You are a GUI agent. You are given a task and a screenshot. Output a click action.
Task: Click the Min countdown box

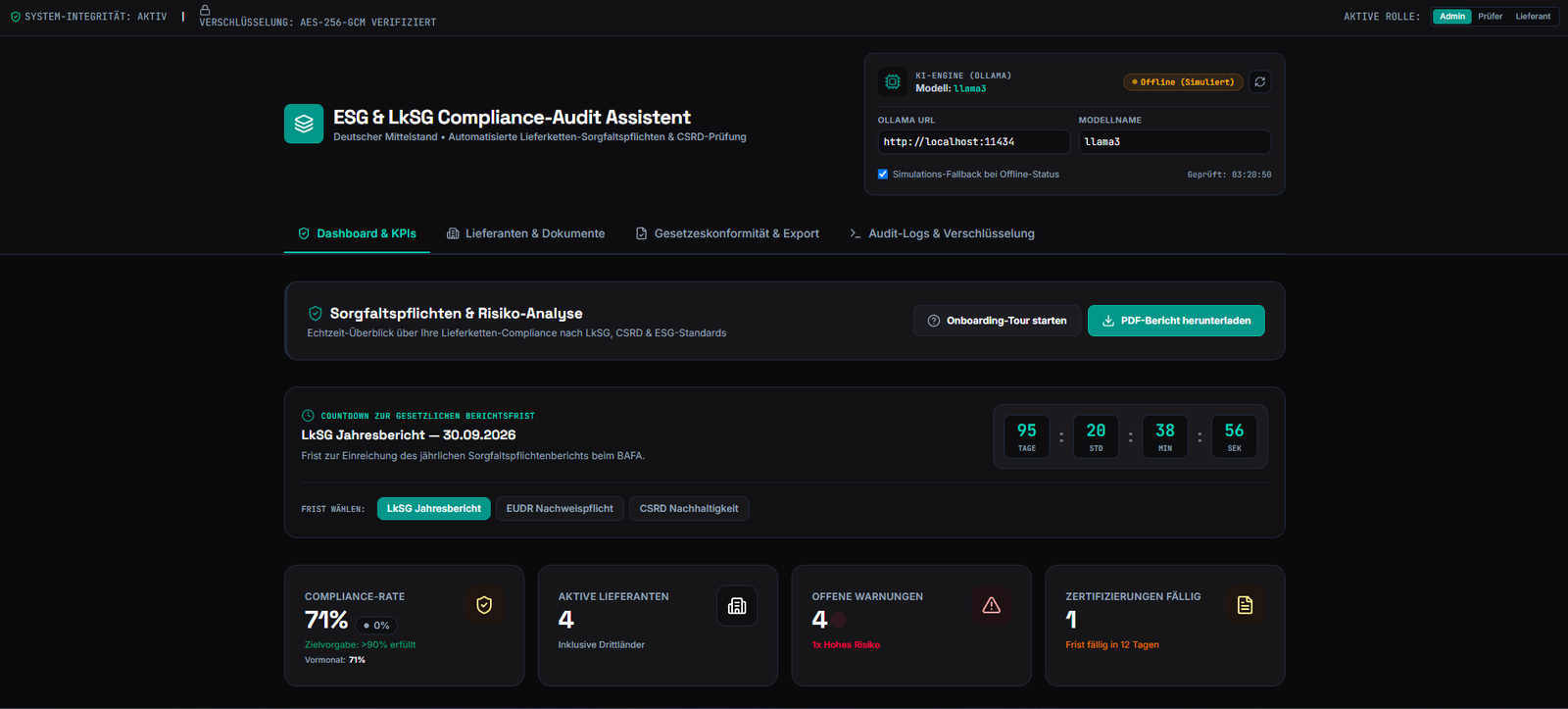(x=1165, y=436)
